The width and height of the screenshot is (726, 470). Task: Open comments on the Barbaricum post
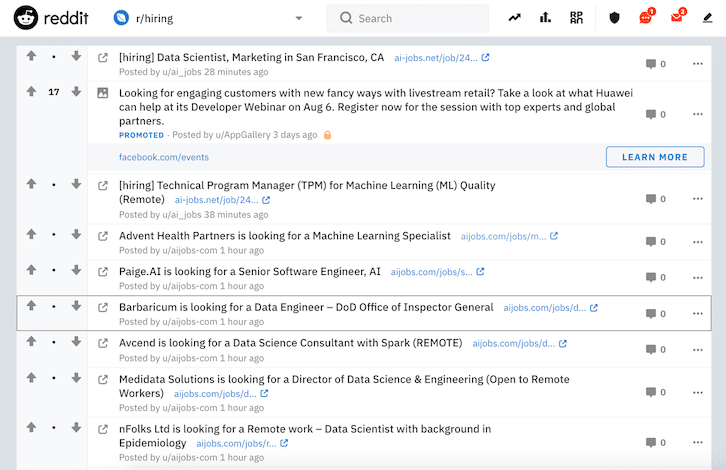tap(656, 314)
